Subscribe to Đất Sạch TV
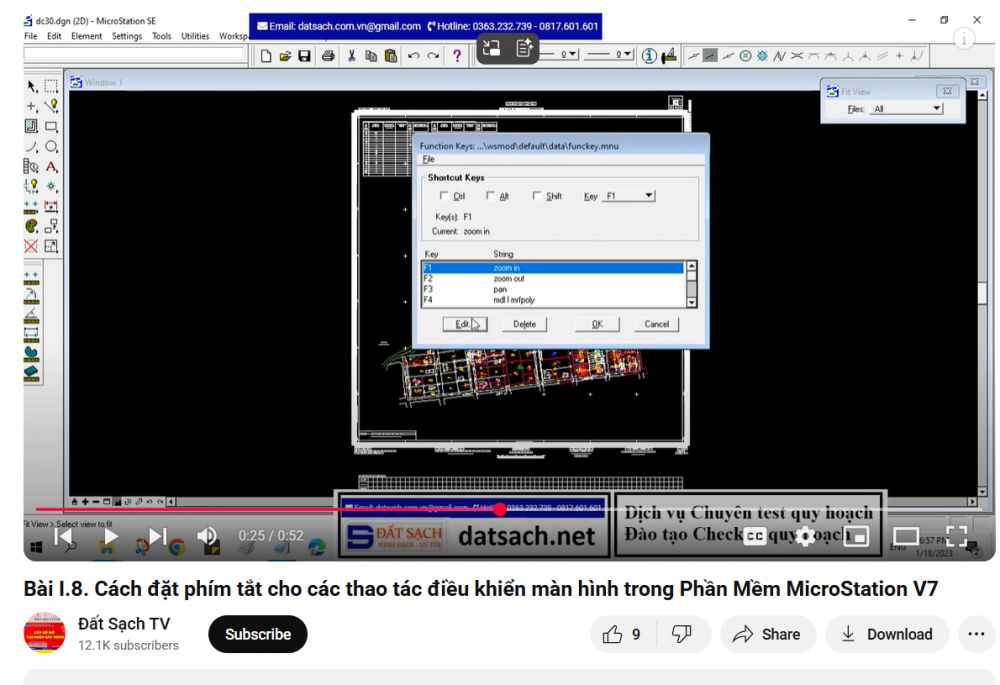This screenshot has height=685, width=1000. (257, 634)
